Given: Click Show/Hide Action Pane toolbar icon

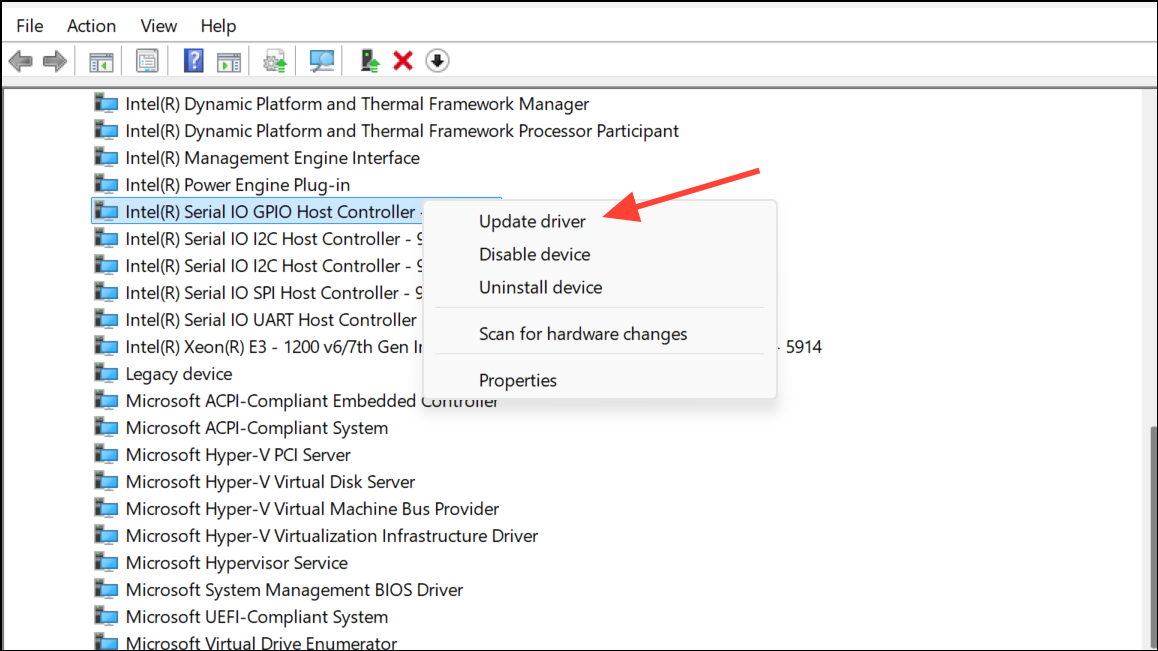Looking at the screenshot, I should point(229,61).
